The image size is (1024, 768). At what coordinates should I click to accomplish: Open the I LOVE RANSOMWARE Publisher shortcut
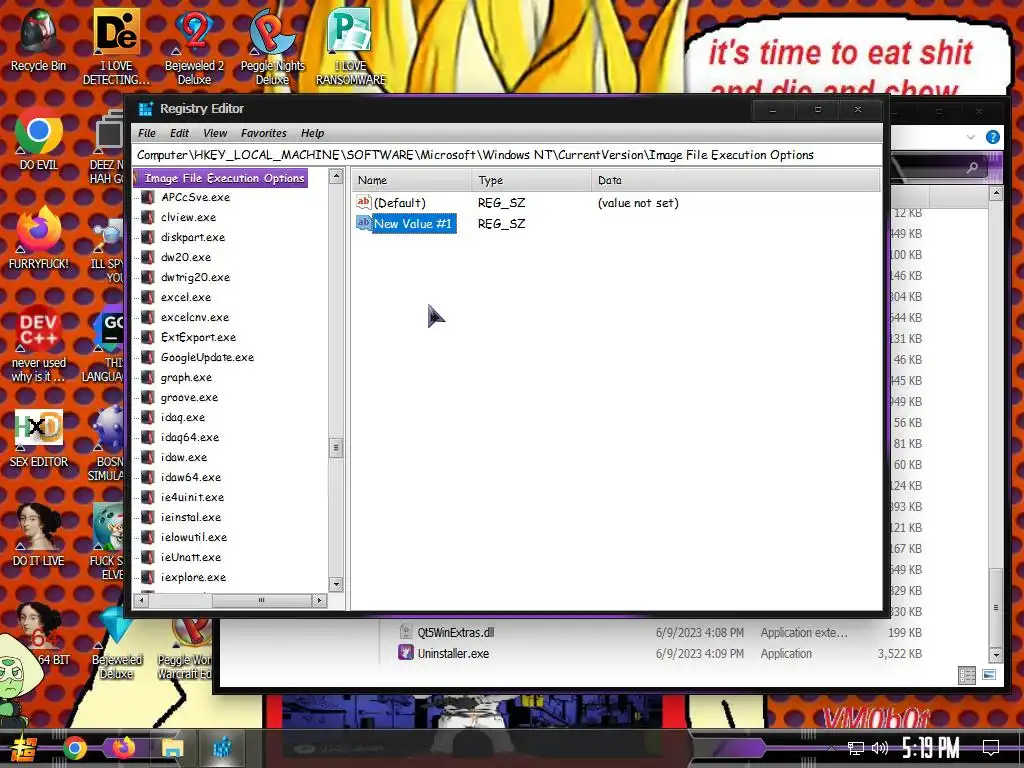pos(351,46)
